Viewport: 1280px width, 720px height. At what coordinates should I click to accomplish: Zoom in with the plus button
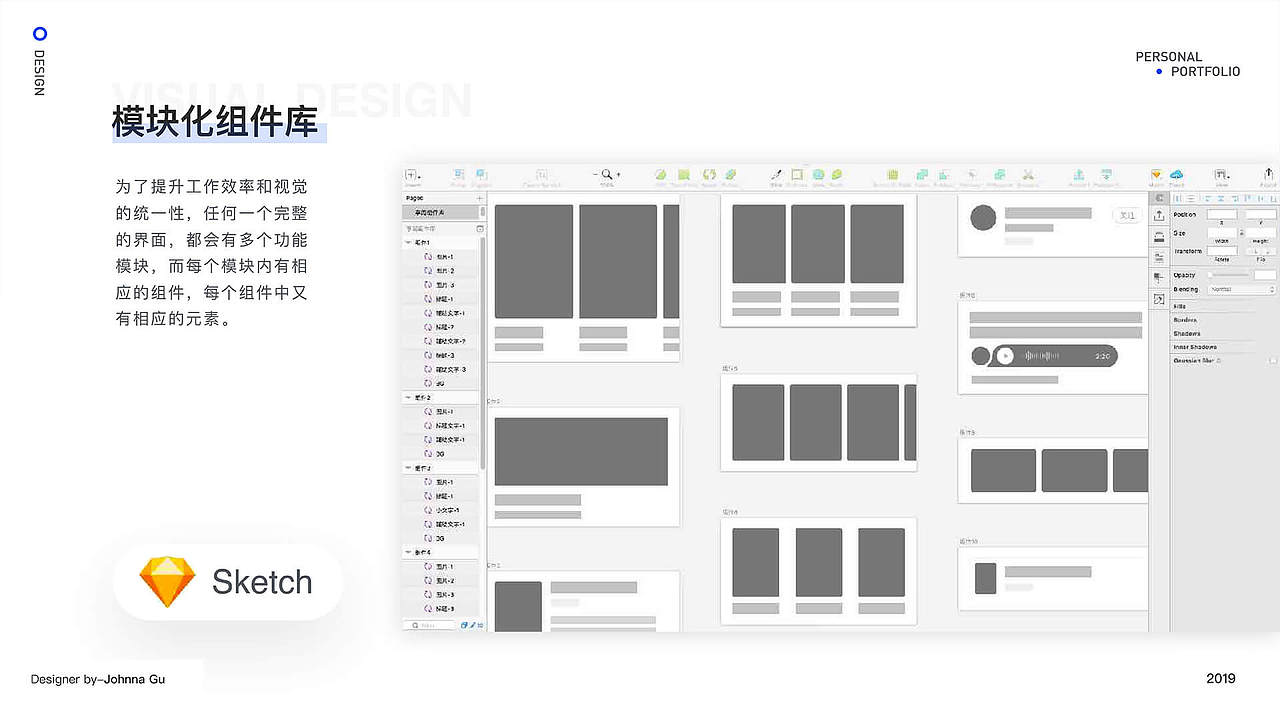point(618,175)
